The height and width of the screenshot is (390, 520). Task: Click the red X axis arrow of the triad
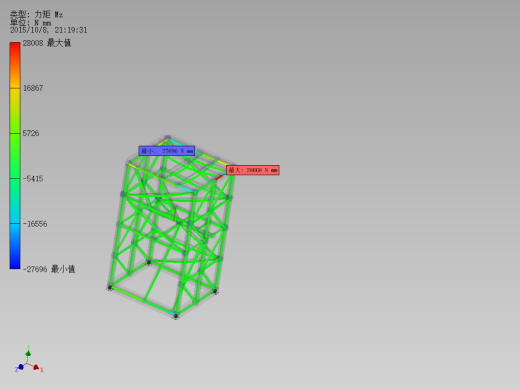coord(36,367)
